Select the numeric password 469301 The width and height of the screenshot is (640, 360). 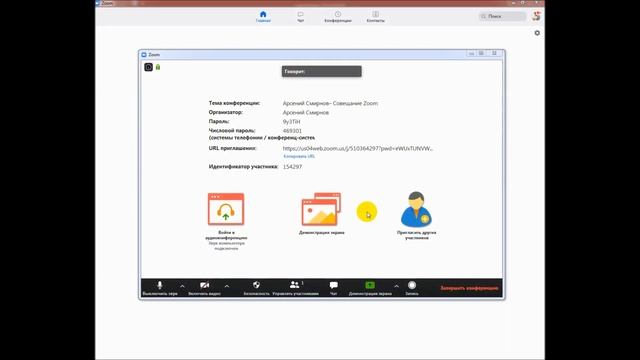(292, 131)
